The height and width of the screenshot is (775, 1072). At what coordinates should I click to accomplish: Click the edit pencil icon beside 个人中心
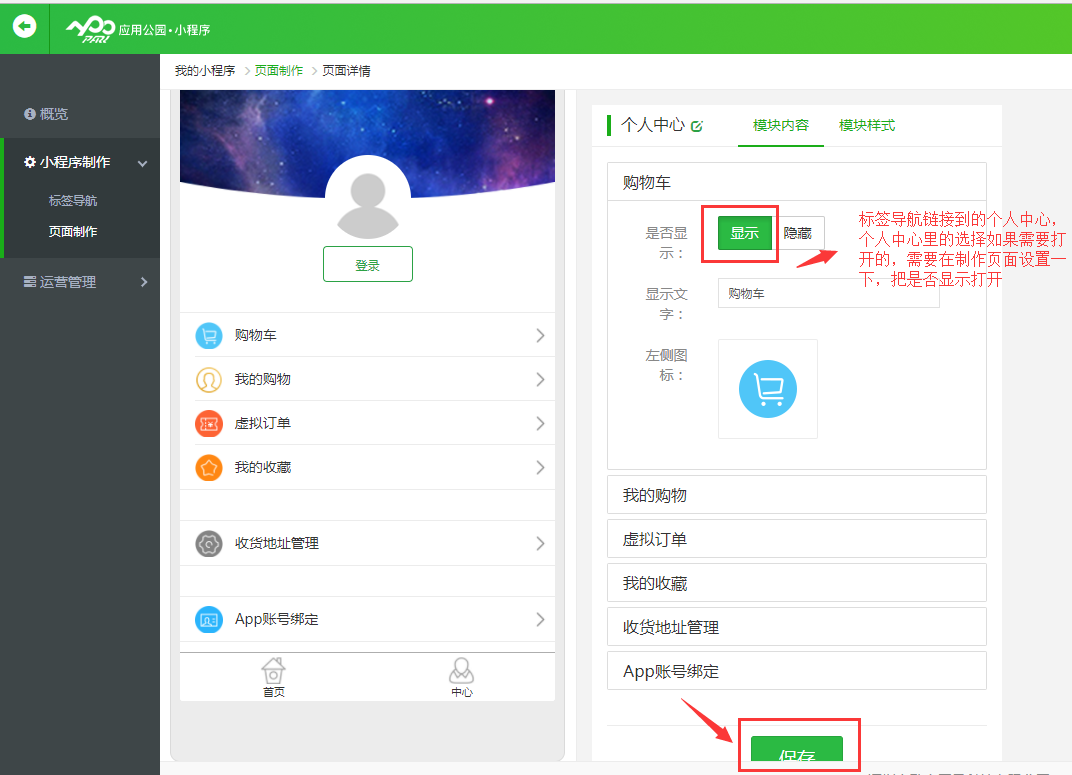(x=697, y=126)
